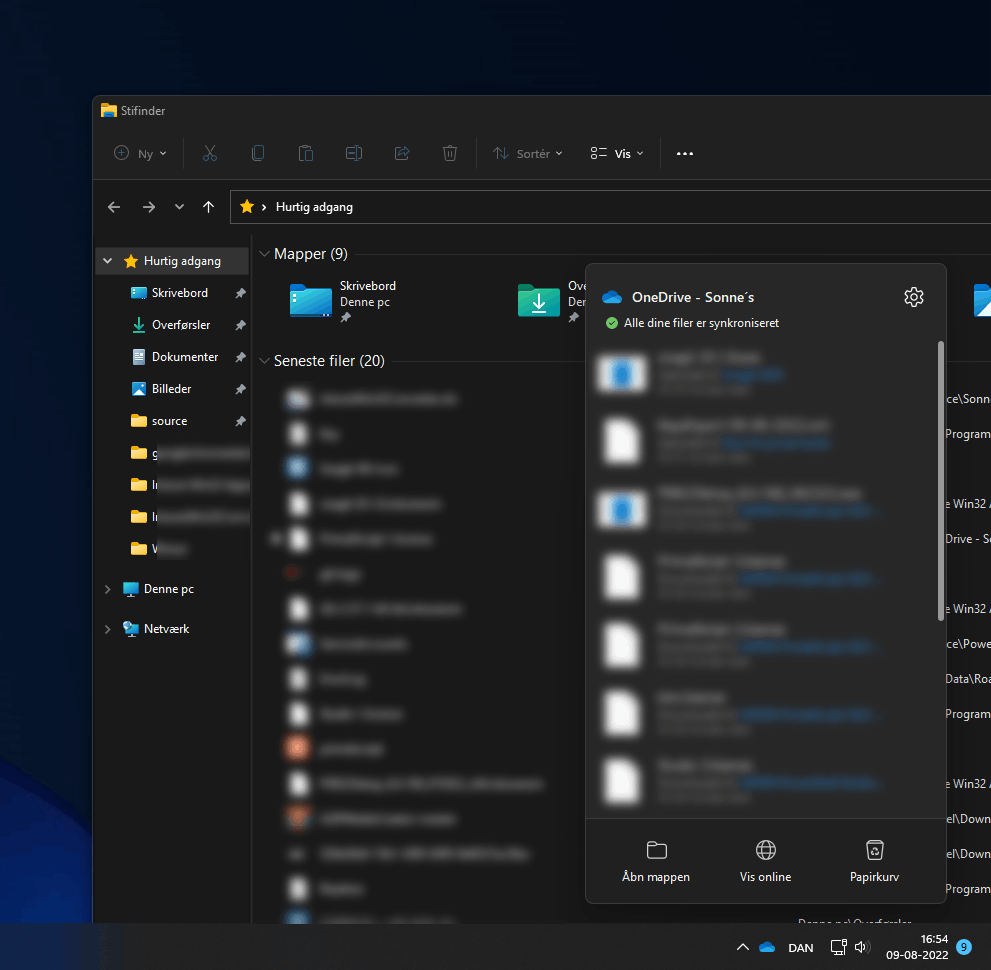The height and width of the screenshot is (970, 991).
Task: Click OneDrive cloud icon in system tray
Action: [767, 947]
